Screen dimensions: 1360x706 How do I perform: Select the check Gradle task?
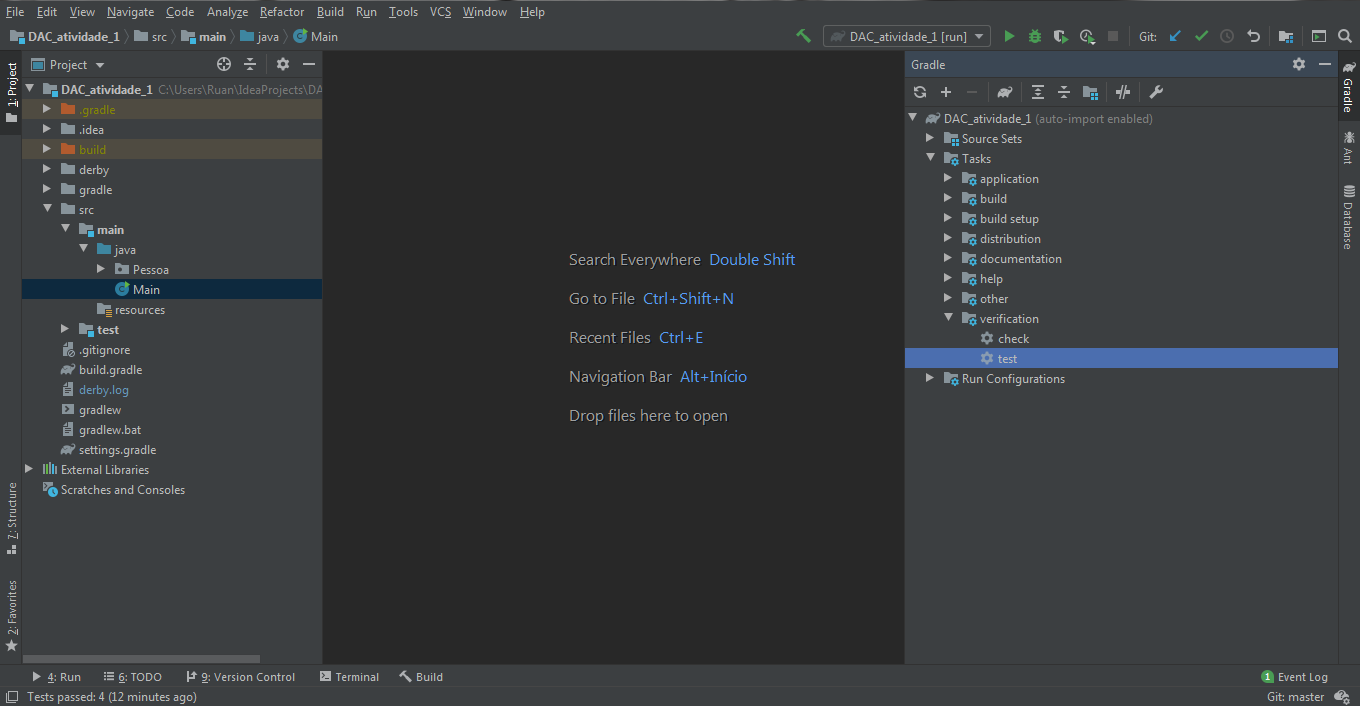(x=1013, y=339)
